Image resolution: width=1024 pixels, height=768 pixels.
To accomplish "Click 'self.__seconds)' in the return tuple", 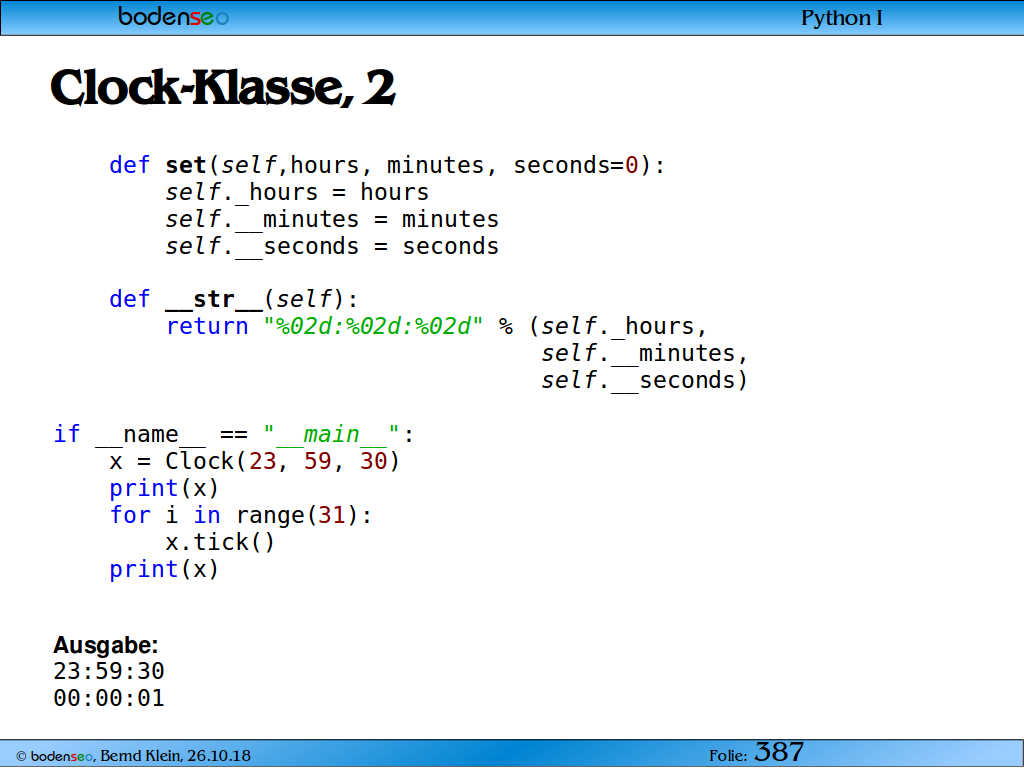I will point(645,380).
